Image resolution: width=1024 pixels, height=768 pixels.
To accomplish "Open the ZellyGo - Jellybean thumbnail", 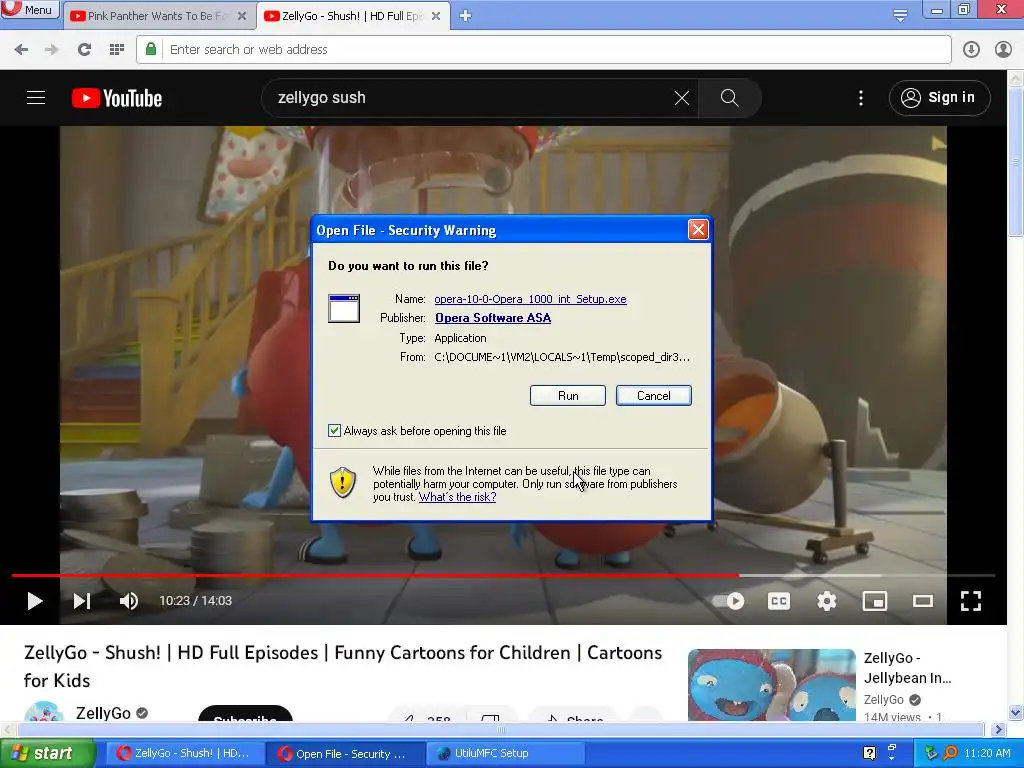I will pos(771,685).
